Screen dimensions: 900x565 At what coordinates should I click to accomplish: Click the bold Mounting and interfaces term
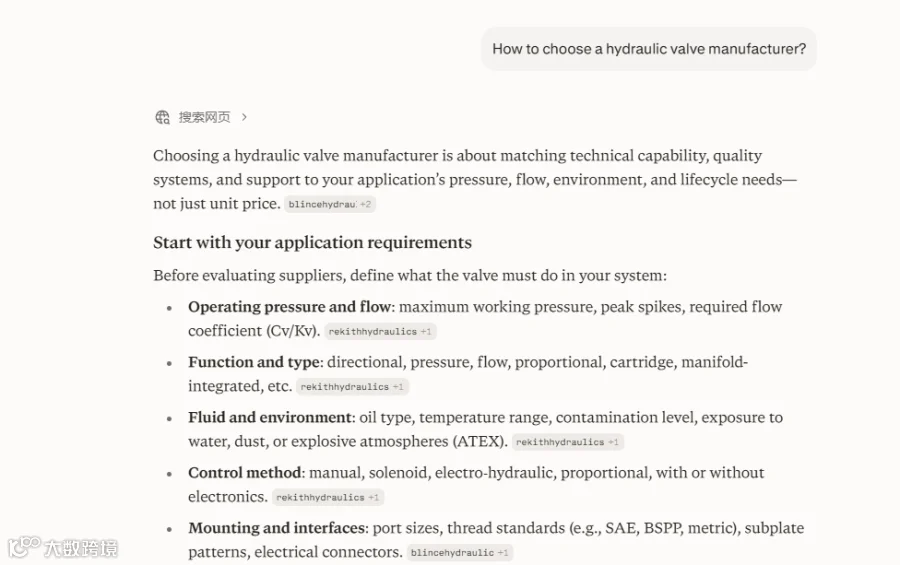pos(277,528)
